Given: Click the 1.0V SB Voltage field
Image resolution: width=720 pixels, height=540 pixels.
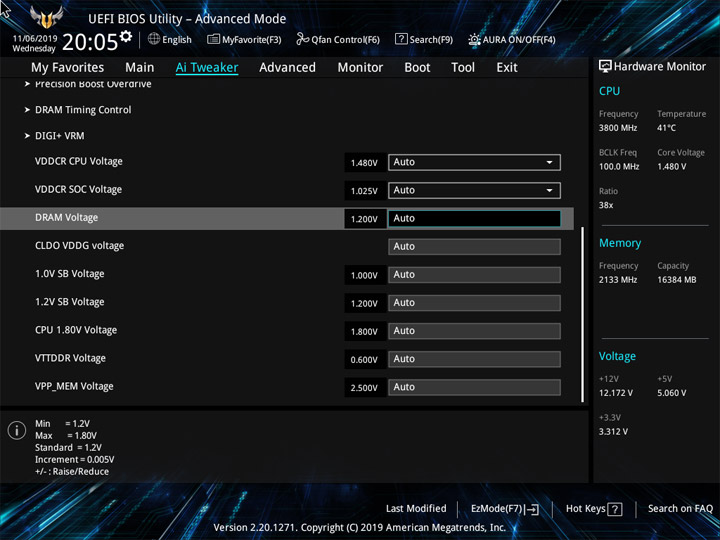Looking at the screenshot, I should point(474,275).
